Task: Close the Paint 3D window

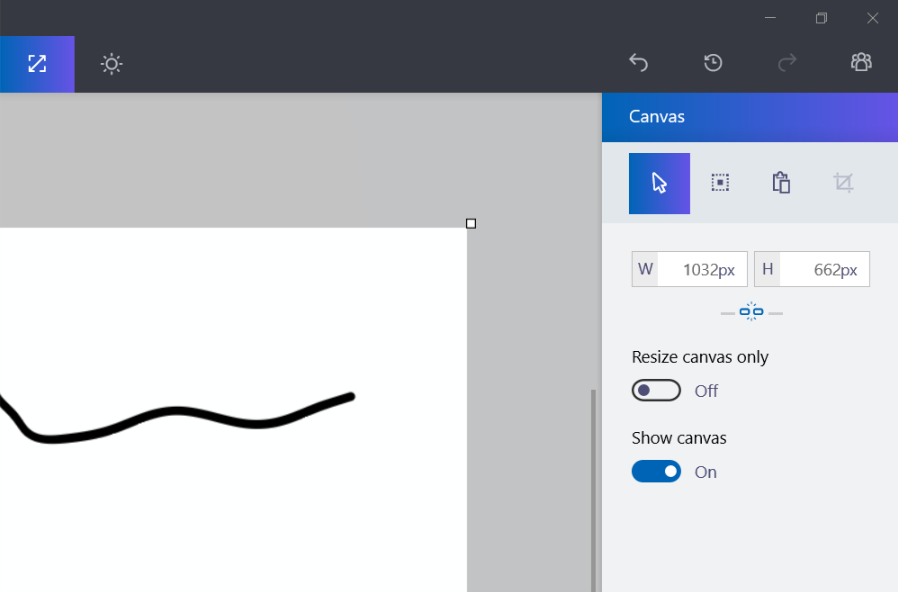Action: [x=872, y=18]
